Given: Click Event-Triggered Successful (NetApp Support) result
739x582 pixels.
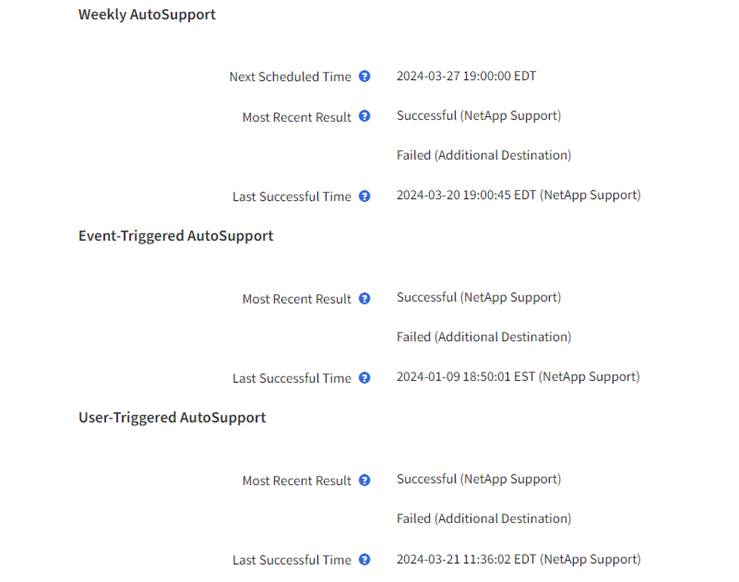Looking at the screenshot, I should tap(478, 297).
